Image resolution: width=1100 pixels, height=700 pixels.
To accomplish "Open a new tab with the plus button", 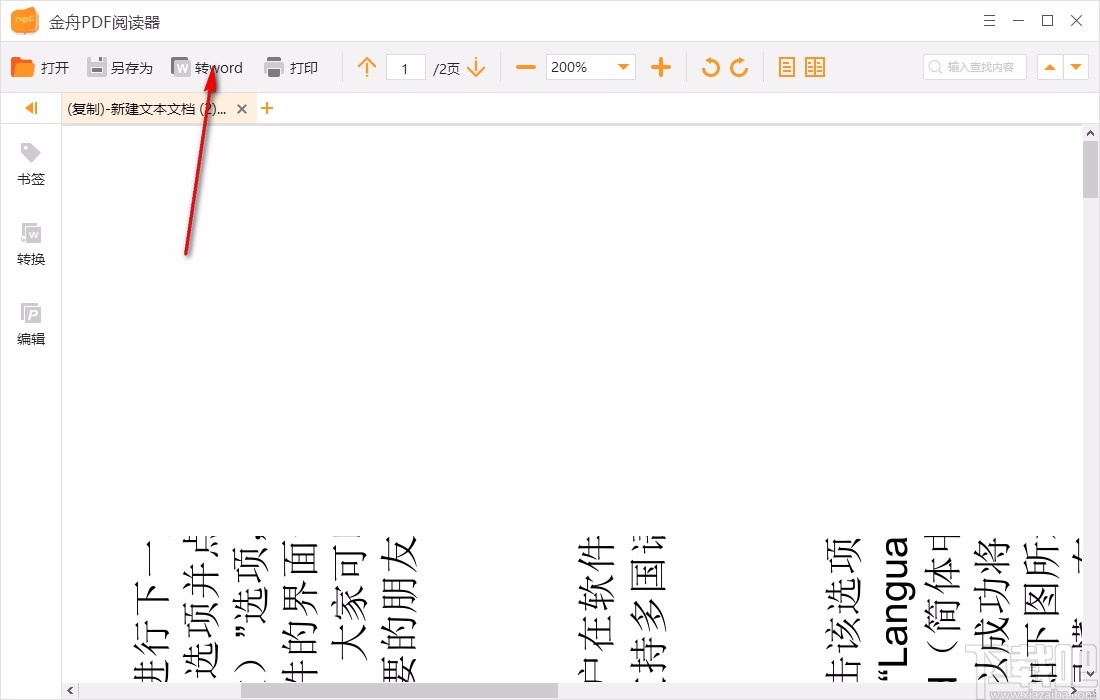I will [x=266, y=108].
